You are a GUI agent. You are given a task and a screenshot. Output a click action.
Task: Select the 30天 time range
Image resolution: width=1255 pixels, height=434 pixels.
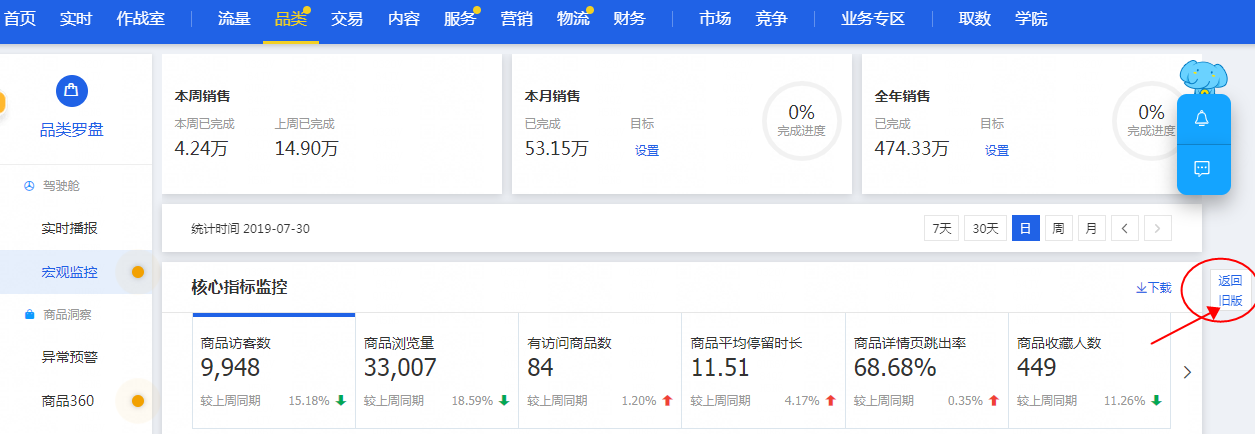[985, 228]
